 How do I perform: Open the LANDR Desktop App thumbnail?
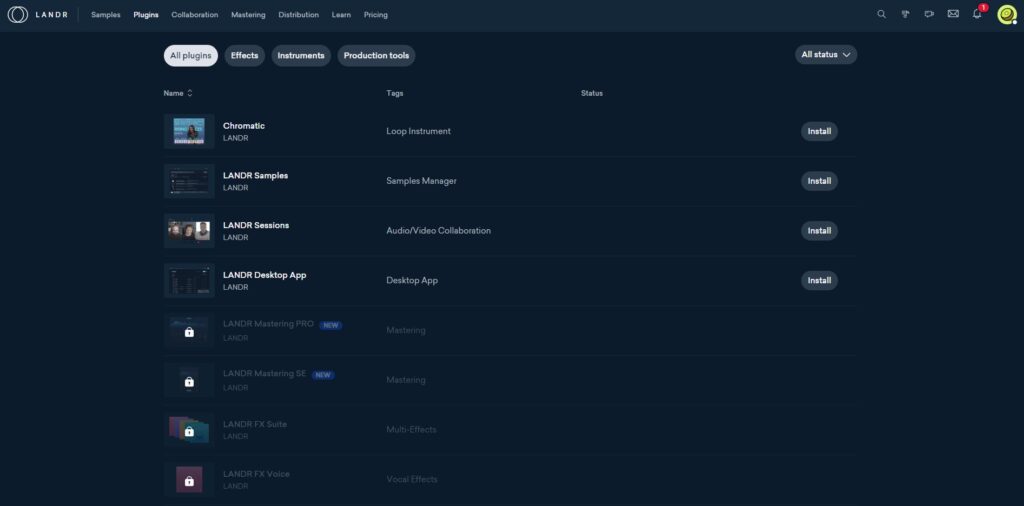click(x=189, y=280)
